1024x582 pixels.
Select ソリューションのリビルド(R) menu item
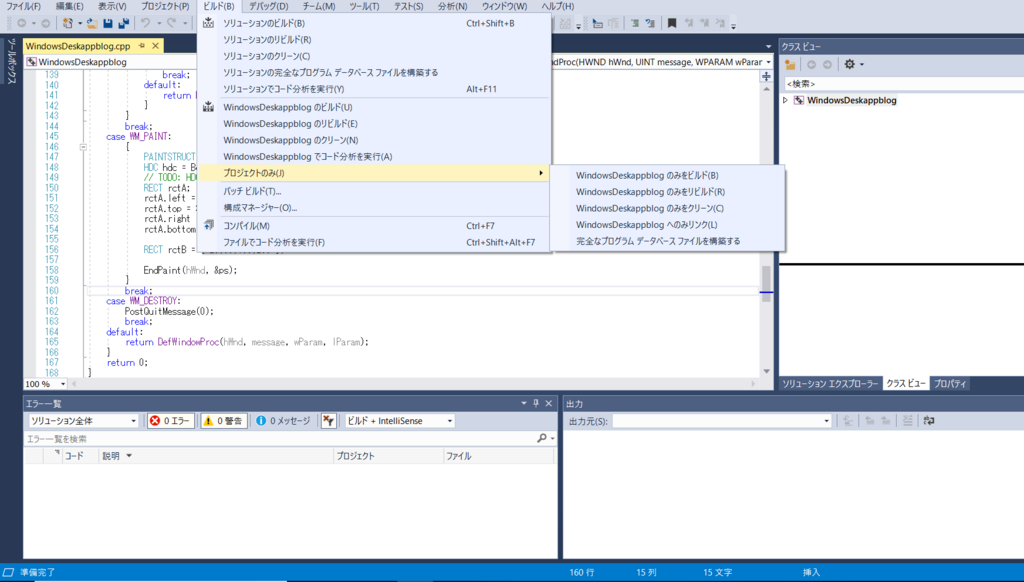376,39
